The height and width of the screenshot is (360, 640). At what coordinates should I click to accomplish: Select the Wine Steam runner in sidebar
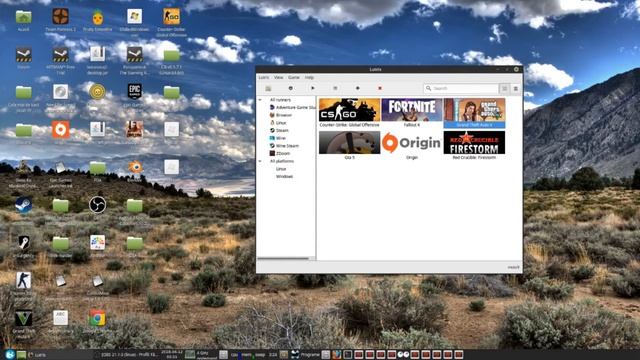tap(284, 146)
